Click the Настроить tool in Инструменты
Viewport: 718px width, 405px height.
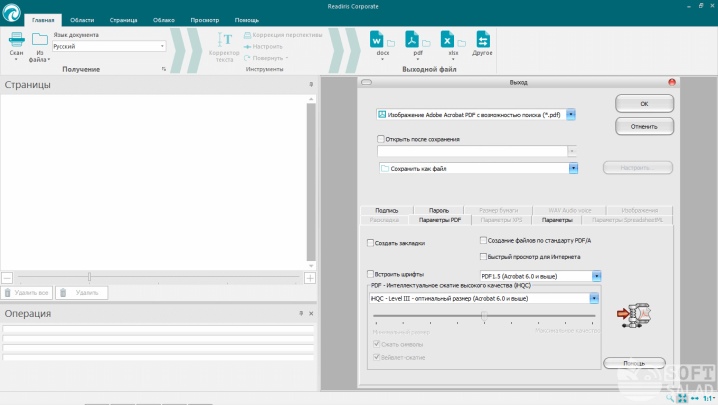(263, 46)
